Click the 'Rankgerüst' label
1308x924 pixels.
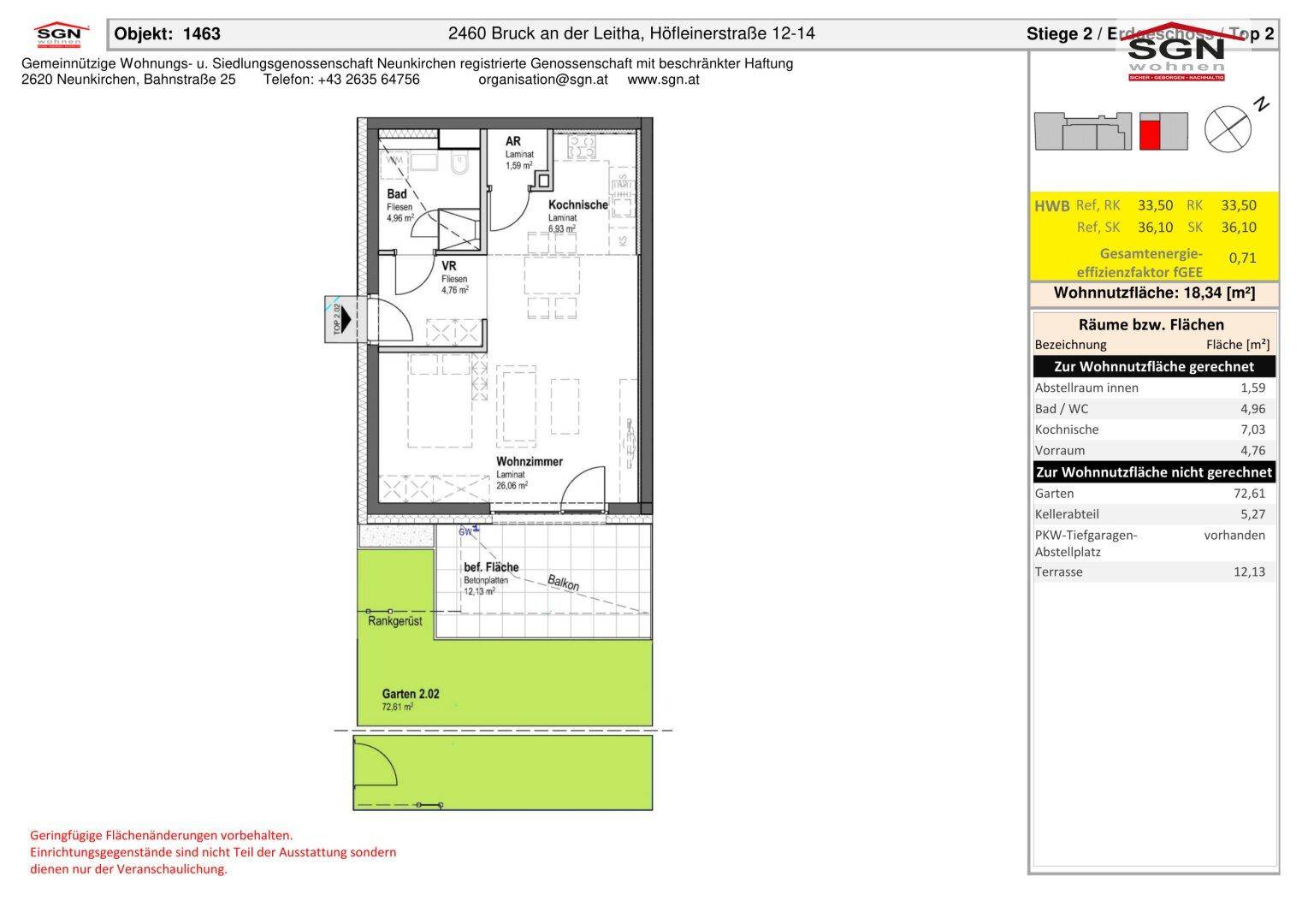pyautogui.click(x=395, y=622)
